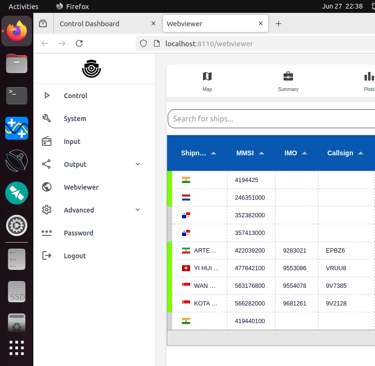Click the Input radio icon
Screen dimensions: 375x366
pos(47,141)
